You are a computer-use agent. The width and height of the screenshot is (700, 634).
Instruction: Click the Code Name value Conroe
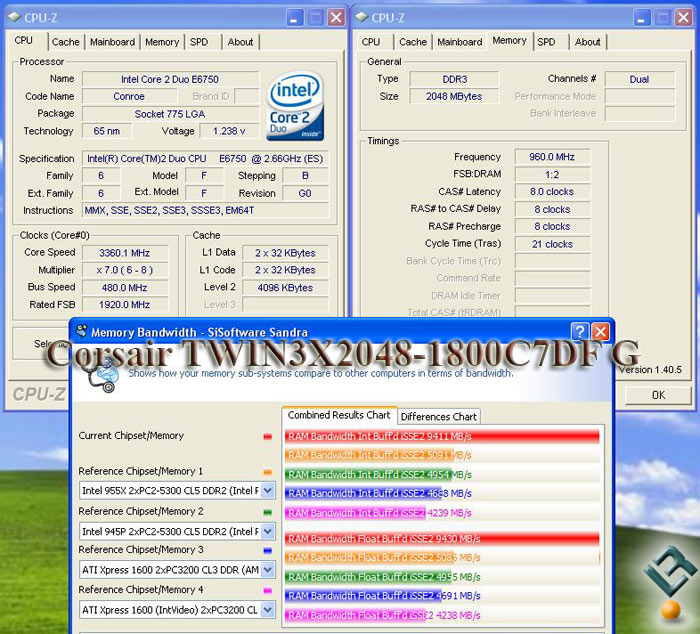[x=129, y=96]
